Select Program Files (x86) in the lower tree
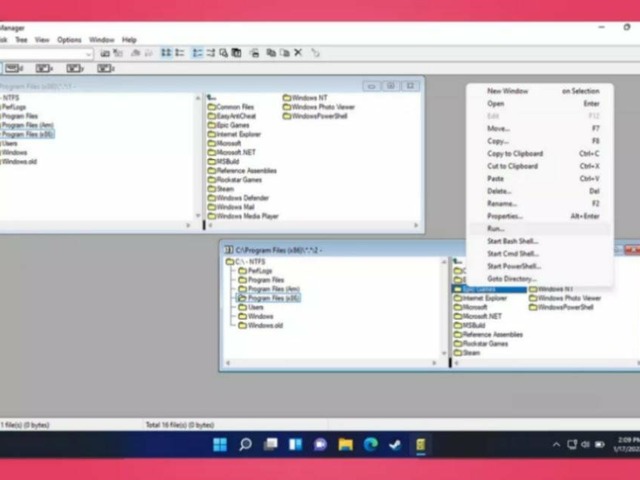Viewport: 640px width, 480px height. [x=274, y=298]
